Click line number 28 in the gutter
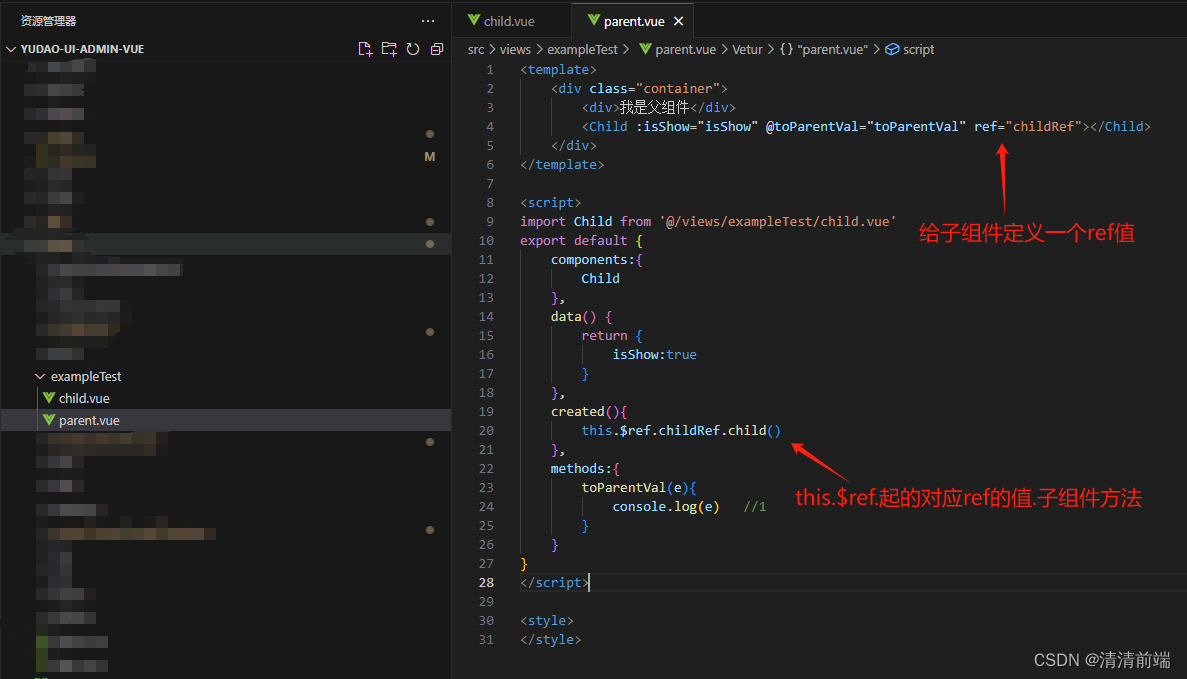The height and width of the screenshot is (679, 1187). point(486,583)
